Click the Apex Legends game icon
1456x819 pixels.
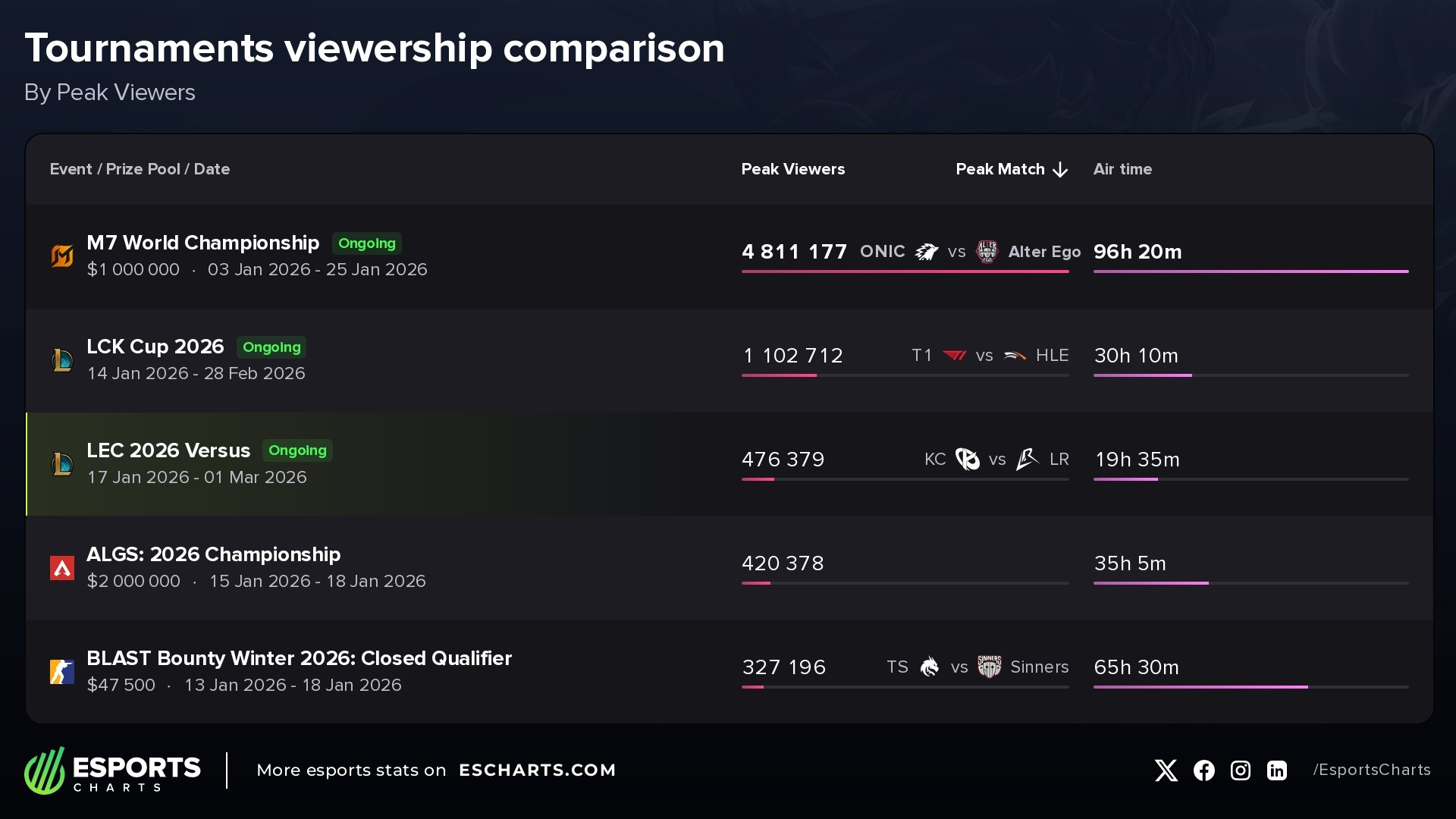click(62, 568)
